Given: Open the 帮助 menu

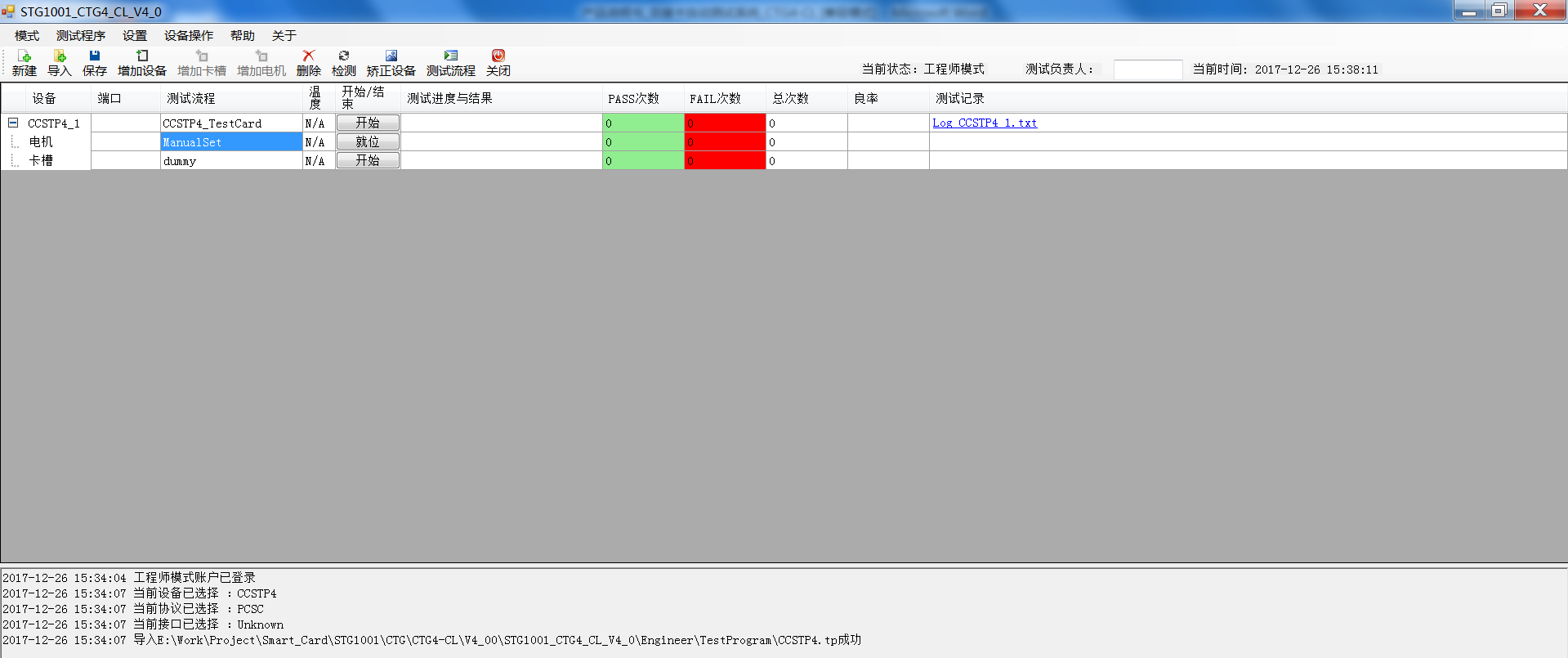Looking at the screenshot, I should 243,36.
